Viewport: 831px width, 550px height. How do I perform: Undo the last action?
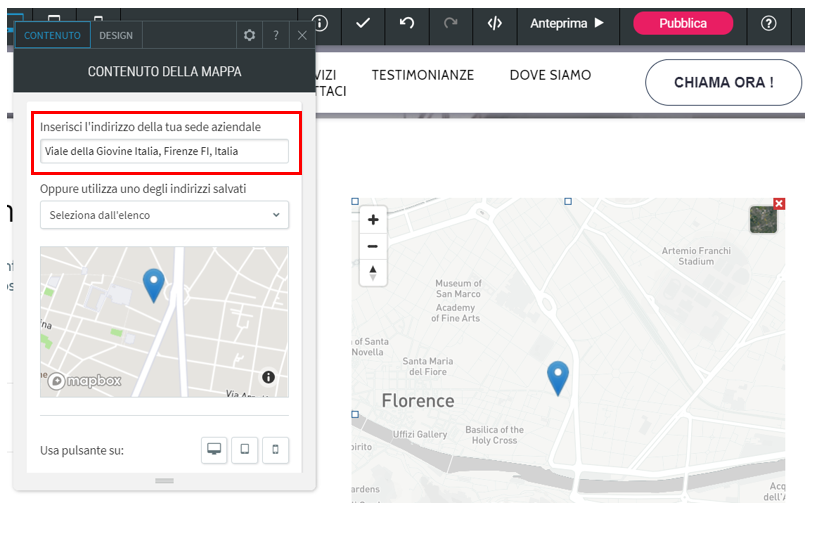pyautogui.click(x=407, y=23)
